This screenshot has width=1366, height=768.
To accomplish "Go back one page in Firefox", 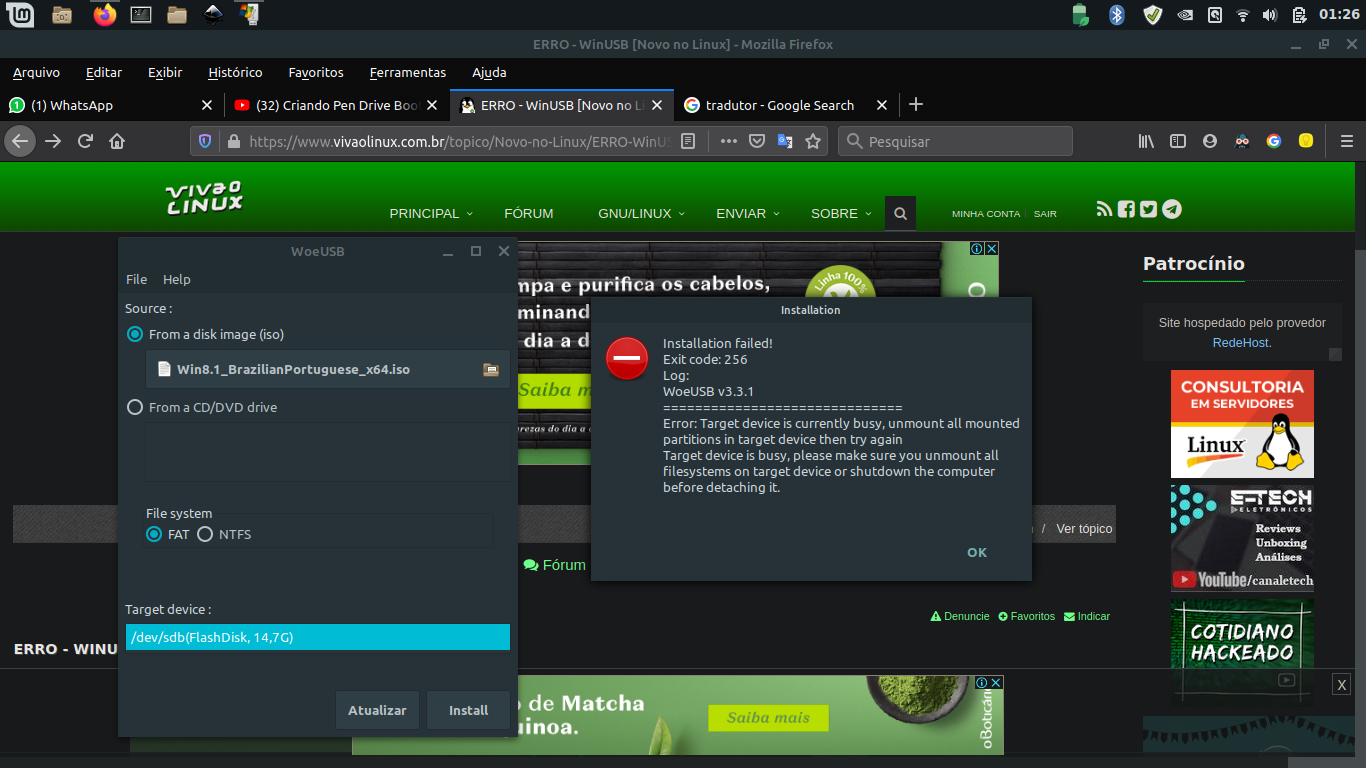I will [x=19, y=141].
